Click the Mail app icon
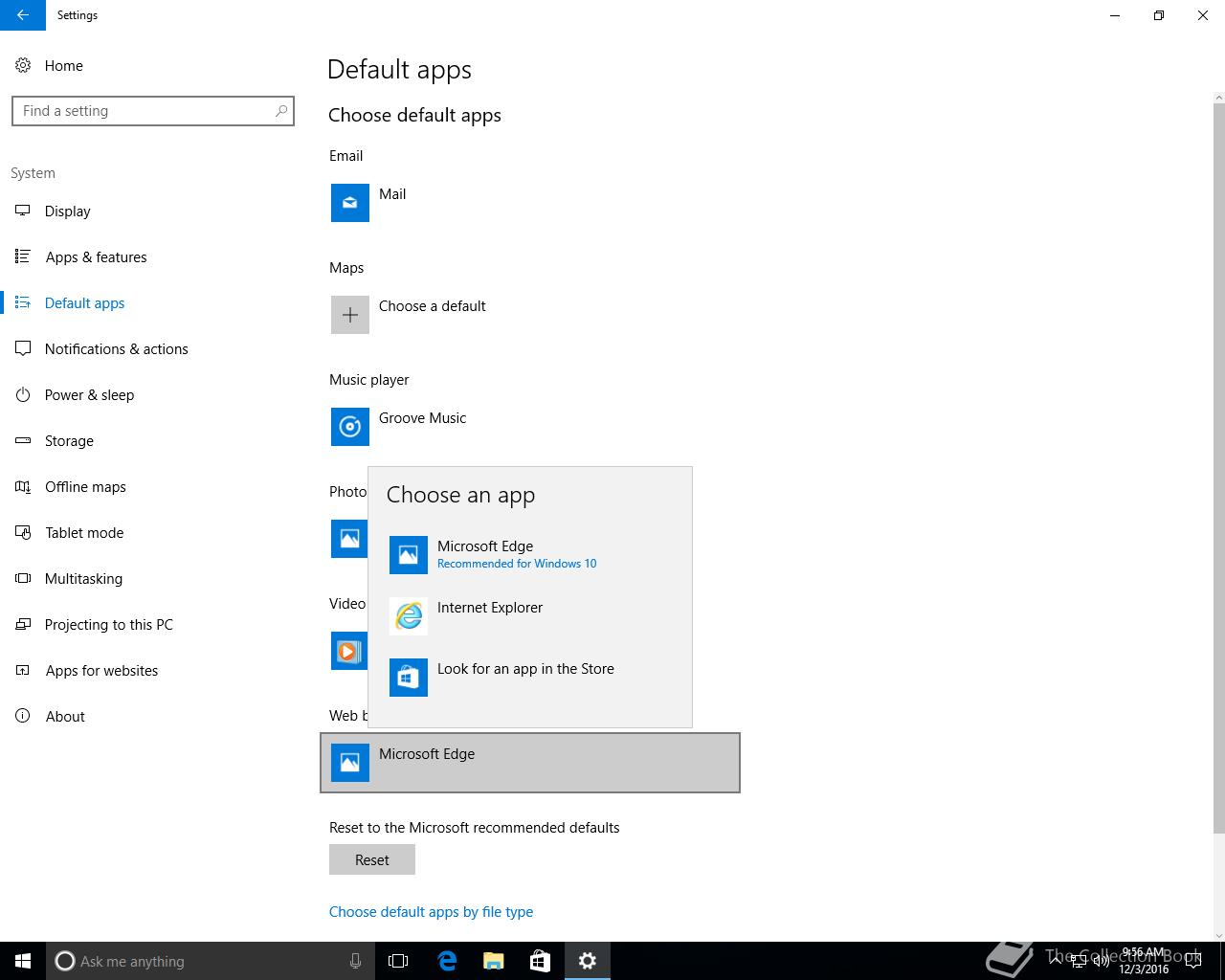Viewport: 1225px width, 980px height. pyautogui.click(x=350, y=203)
